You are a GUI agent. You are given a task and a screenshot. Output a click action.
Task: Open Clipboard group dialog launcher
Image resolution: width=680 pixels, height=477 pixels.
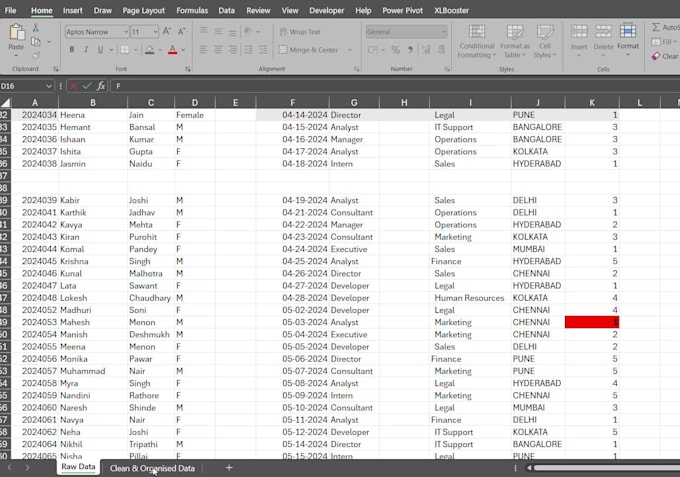click(x=56, y=69)
